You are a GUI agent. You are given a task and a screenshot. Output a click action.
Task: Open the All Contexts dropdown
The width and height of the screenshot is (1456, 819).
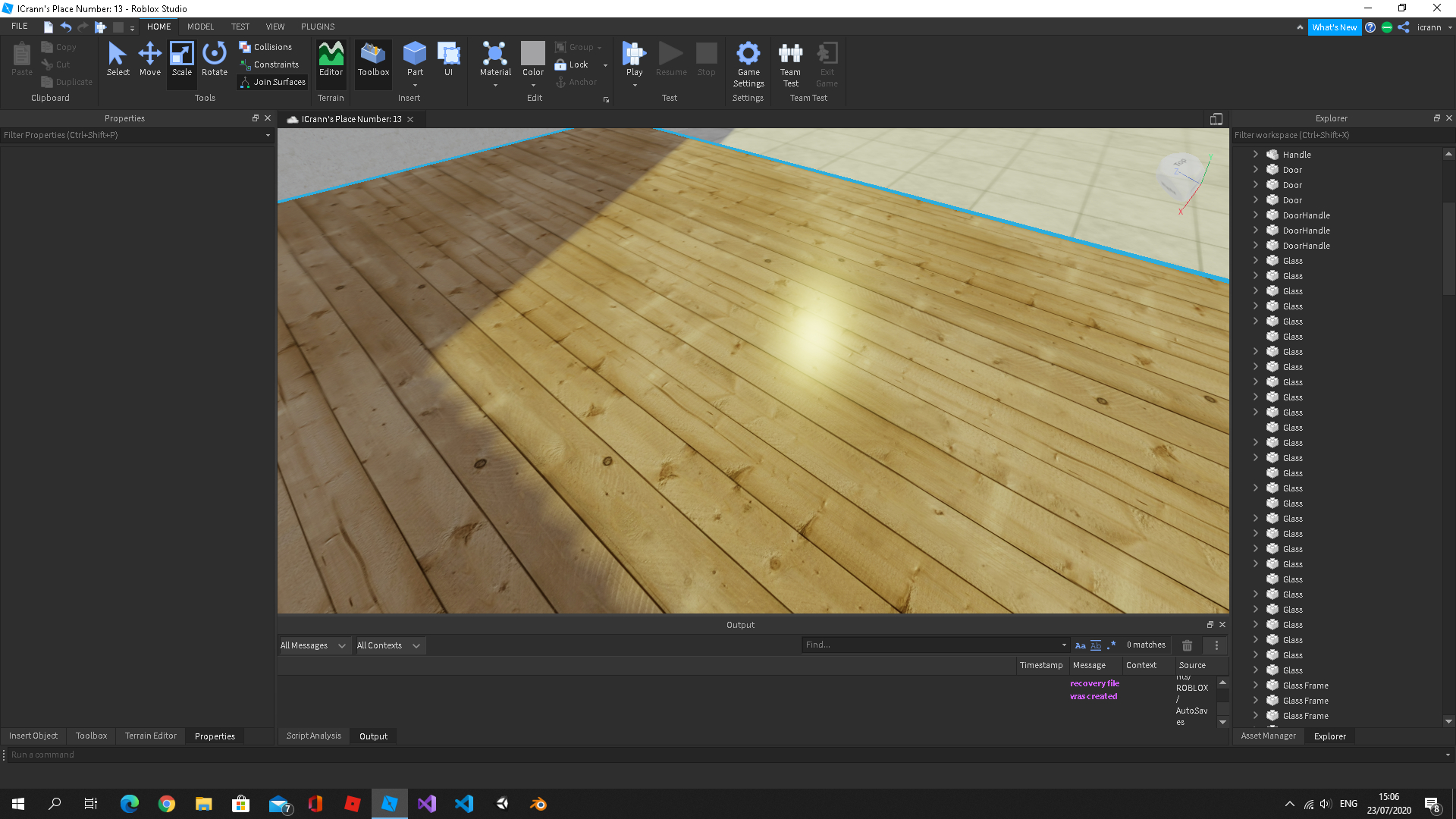(x=388, y=645)
